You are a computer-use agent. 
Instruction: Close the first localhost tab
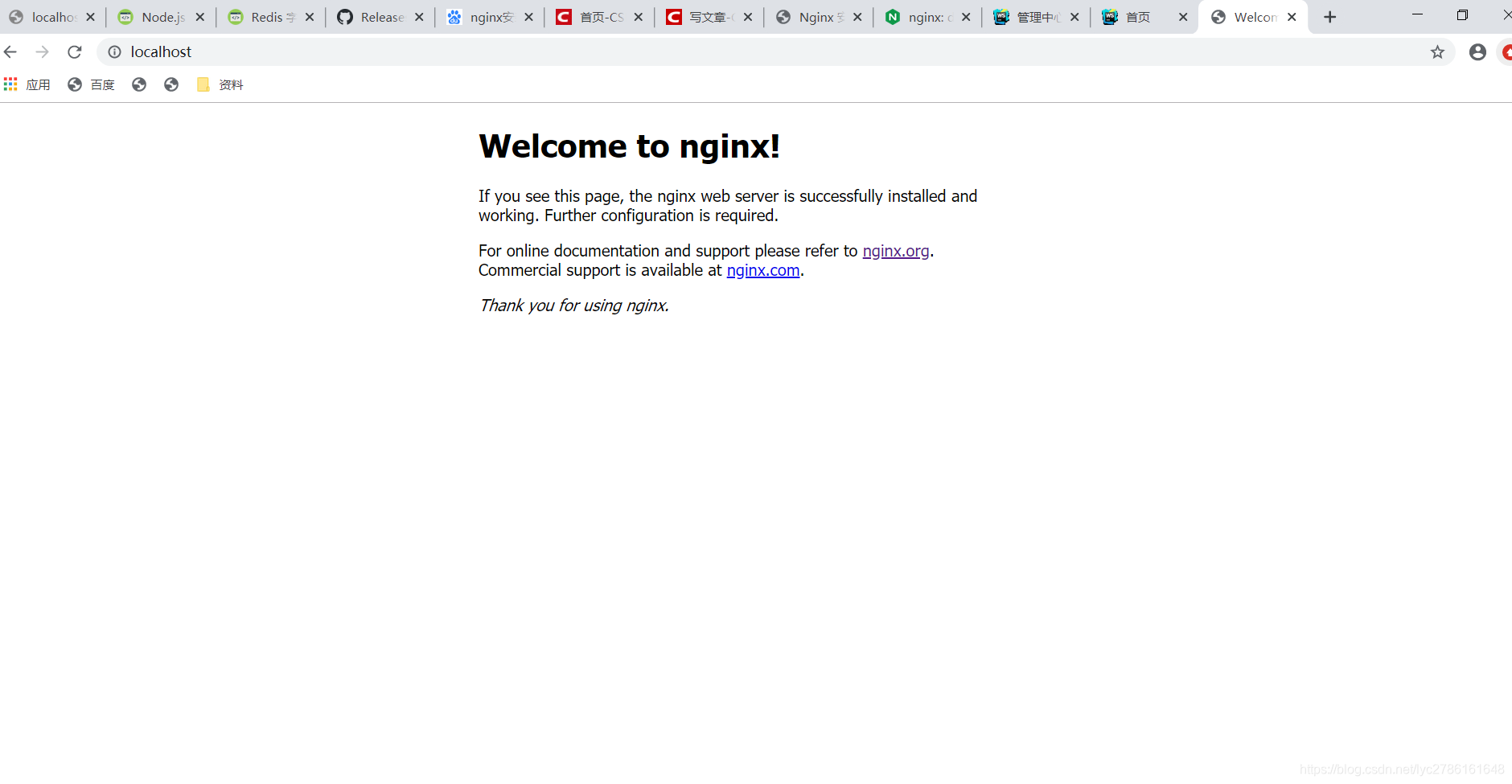90,17
